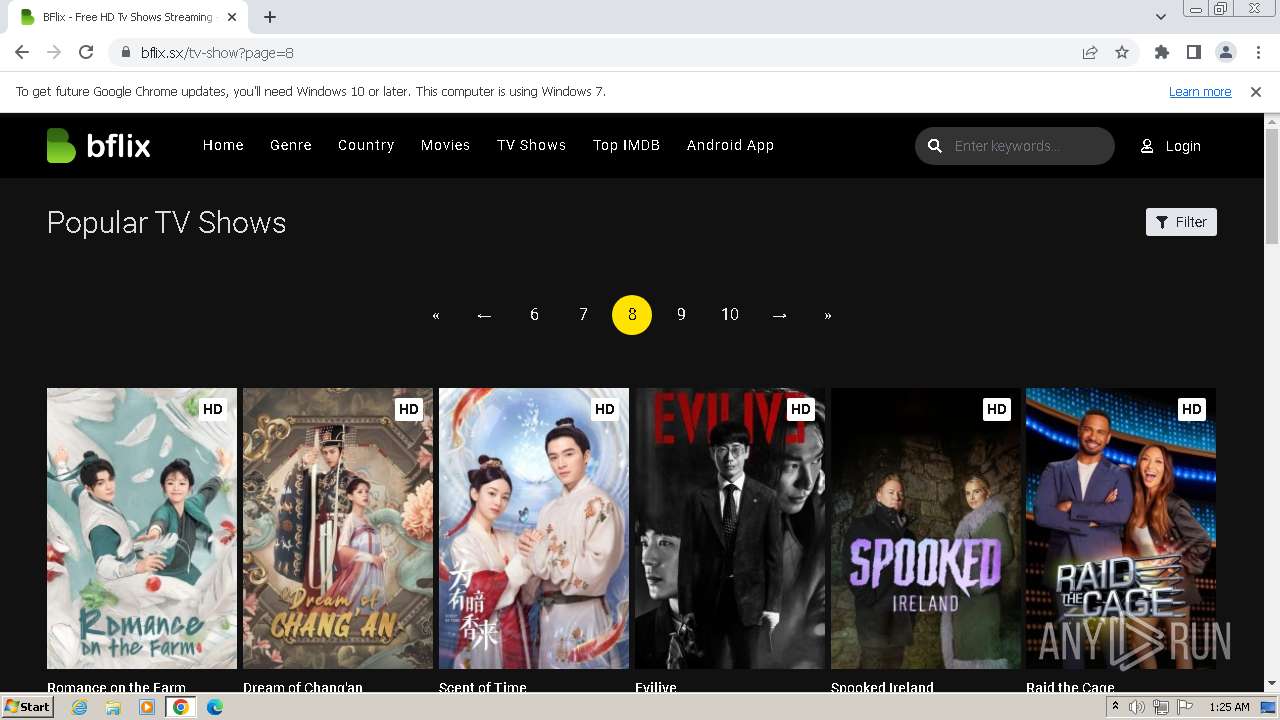Click the bflix logo
Viewport: 1280px width, 720px height.
pos(98,146)
